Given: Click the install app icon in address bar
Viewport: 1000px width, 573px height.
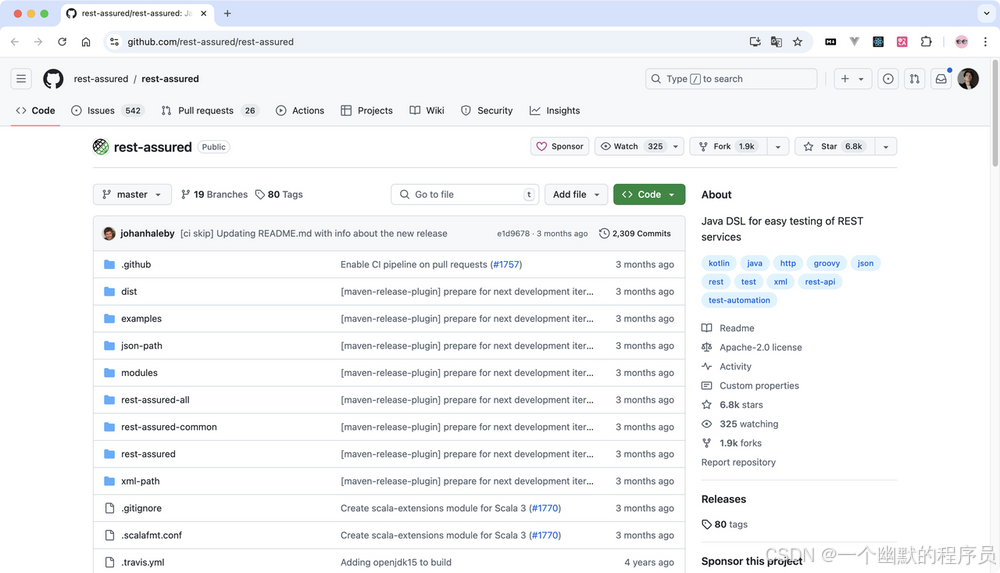Looking at the screenshot, I should [755, 41].
